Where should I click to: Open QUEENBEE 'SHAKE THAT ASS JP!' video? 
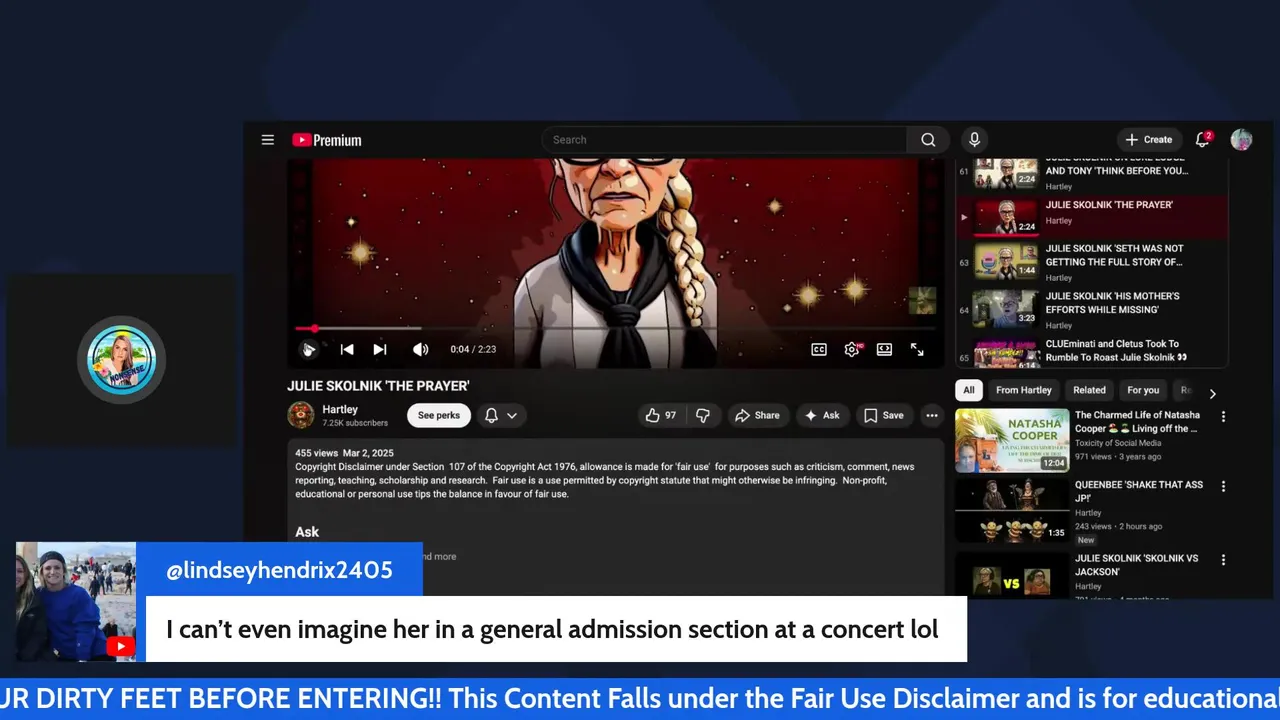[x=1088, y=511]
